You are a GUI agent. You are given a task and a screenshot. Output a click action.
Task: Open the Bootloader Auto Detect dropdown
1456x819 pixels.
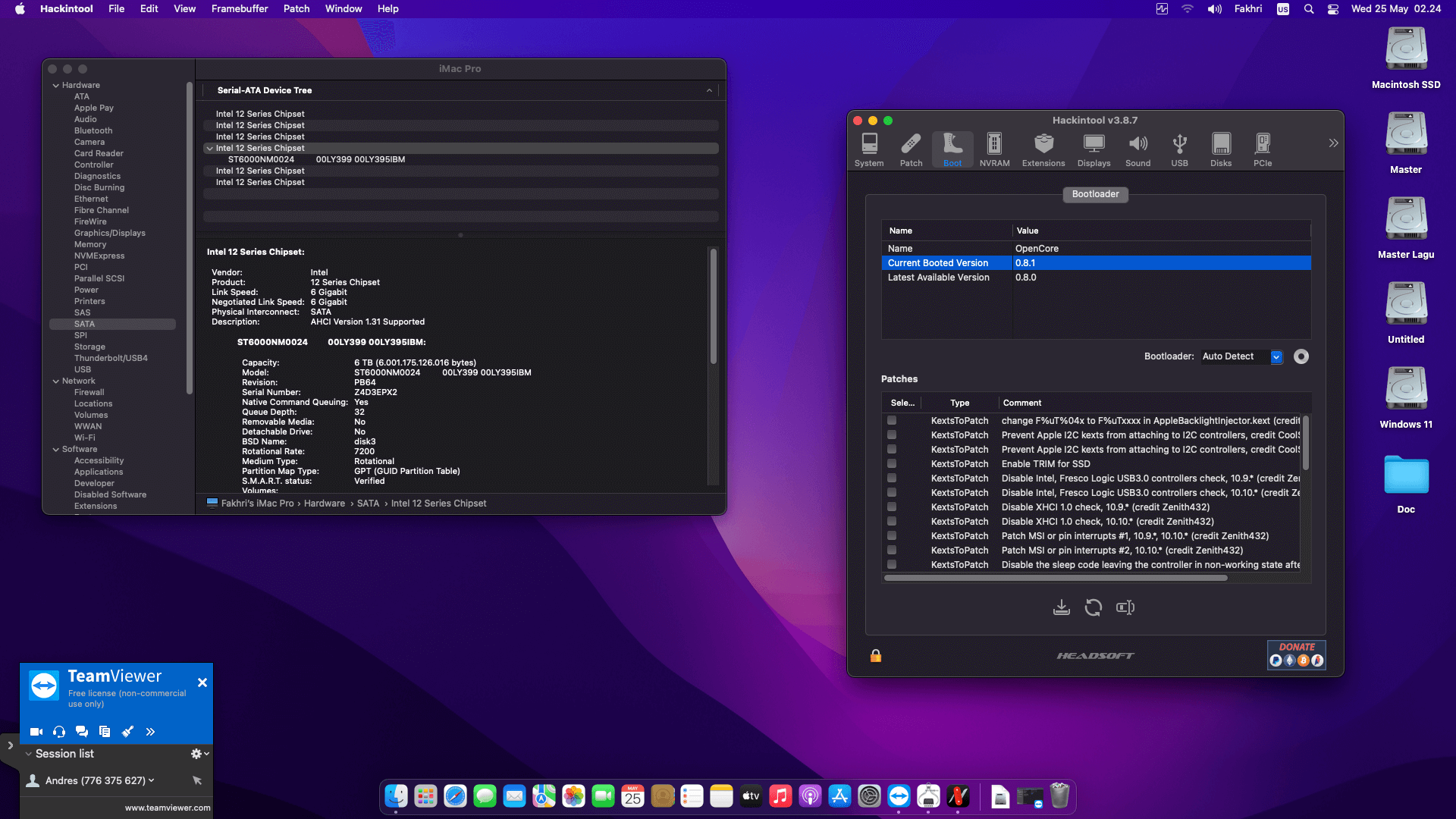tap(1242, 356)
